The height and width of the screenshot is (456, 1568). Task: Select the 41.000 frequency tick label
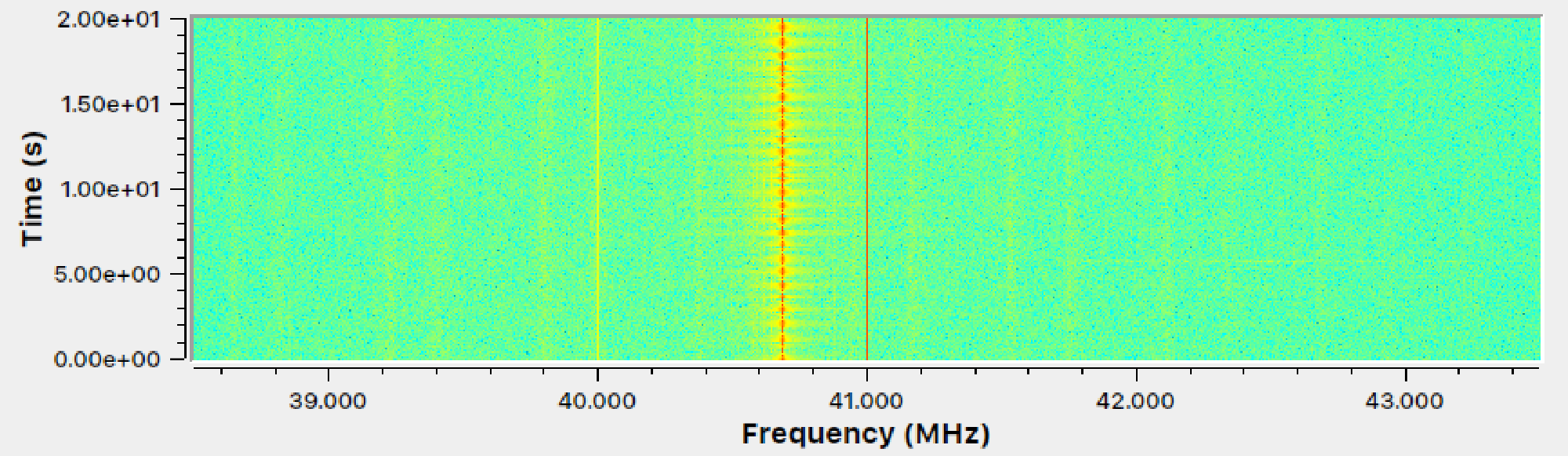pyautogui.click(x=866, y=401)
